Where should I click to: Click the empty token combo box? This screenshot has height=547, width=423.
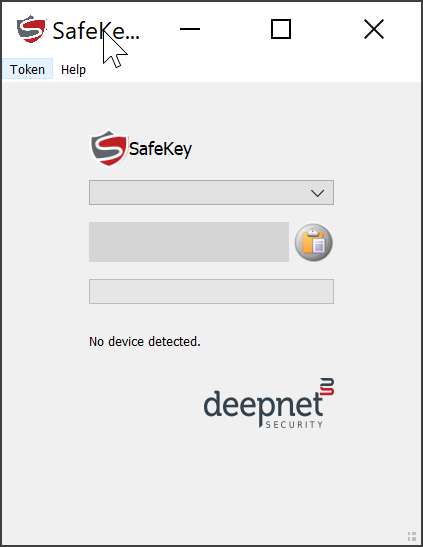coord(211,193)
